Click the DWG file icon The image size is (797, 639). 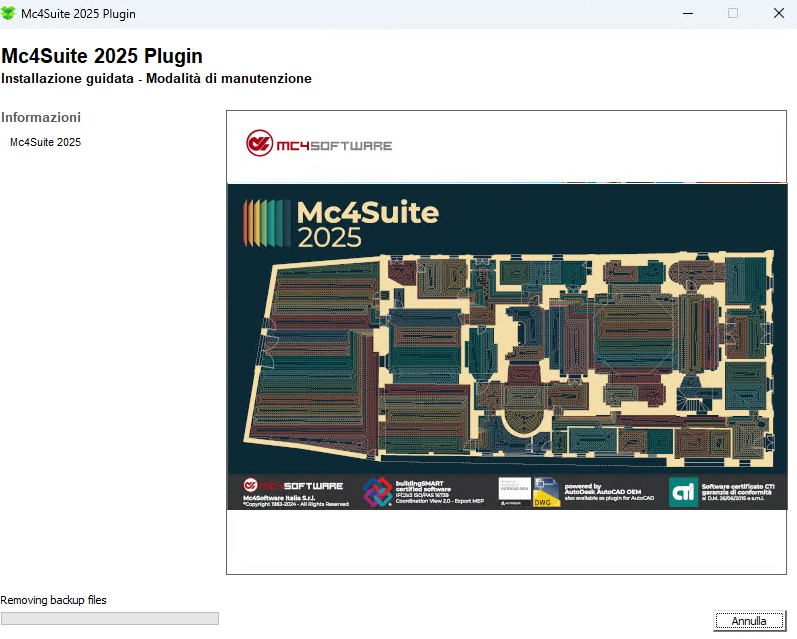point(546,494)
